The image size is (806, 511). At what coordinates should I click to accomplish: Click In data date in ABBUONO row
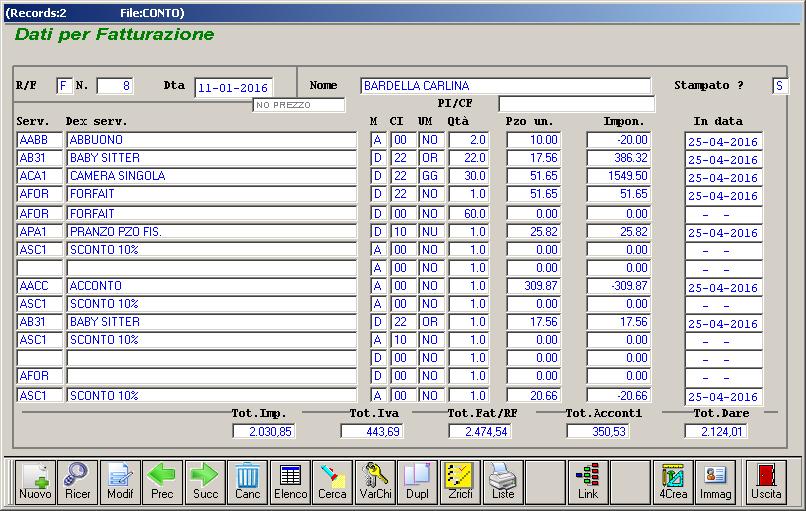pos(724,142)
